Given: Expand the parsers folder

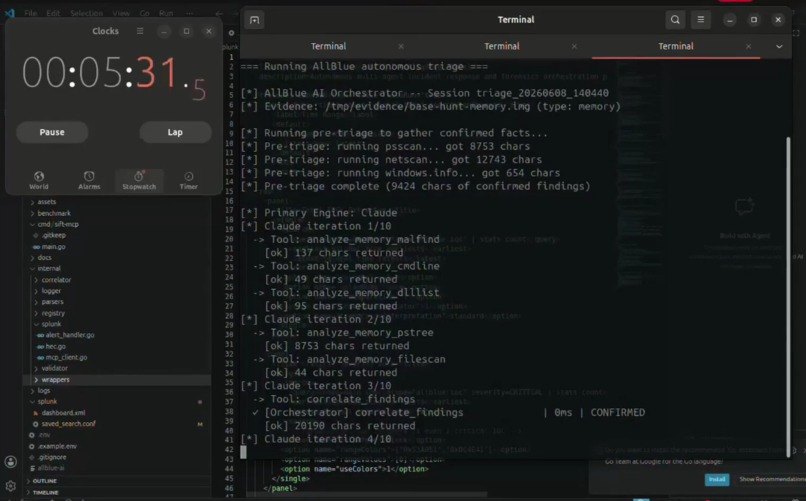Looking at the screenshot, I should (x=36, y=302).
